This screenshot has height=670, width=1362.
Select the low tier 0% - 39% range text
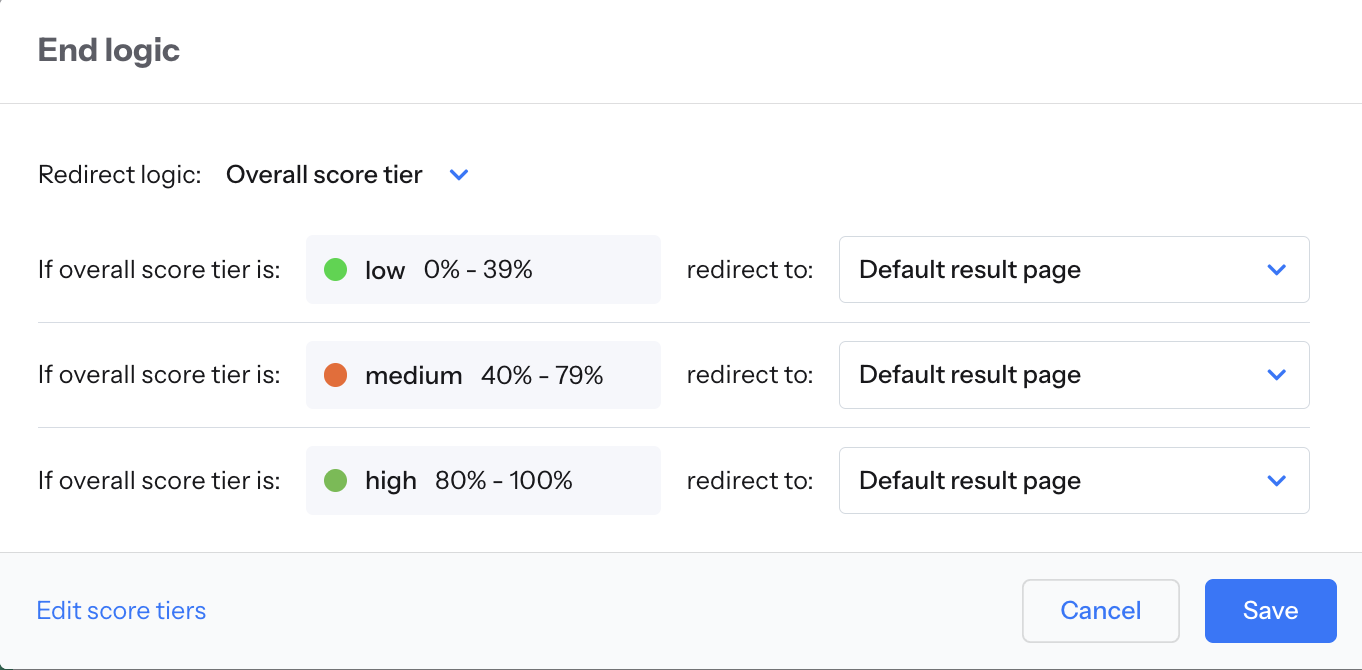pyautogui.click(x=478, y=270)
